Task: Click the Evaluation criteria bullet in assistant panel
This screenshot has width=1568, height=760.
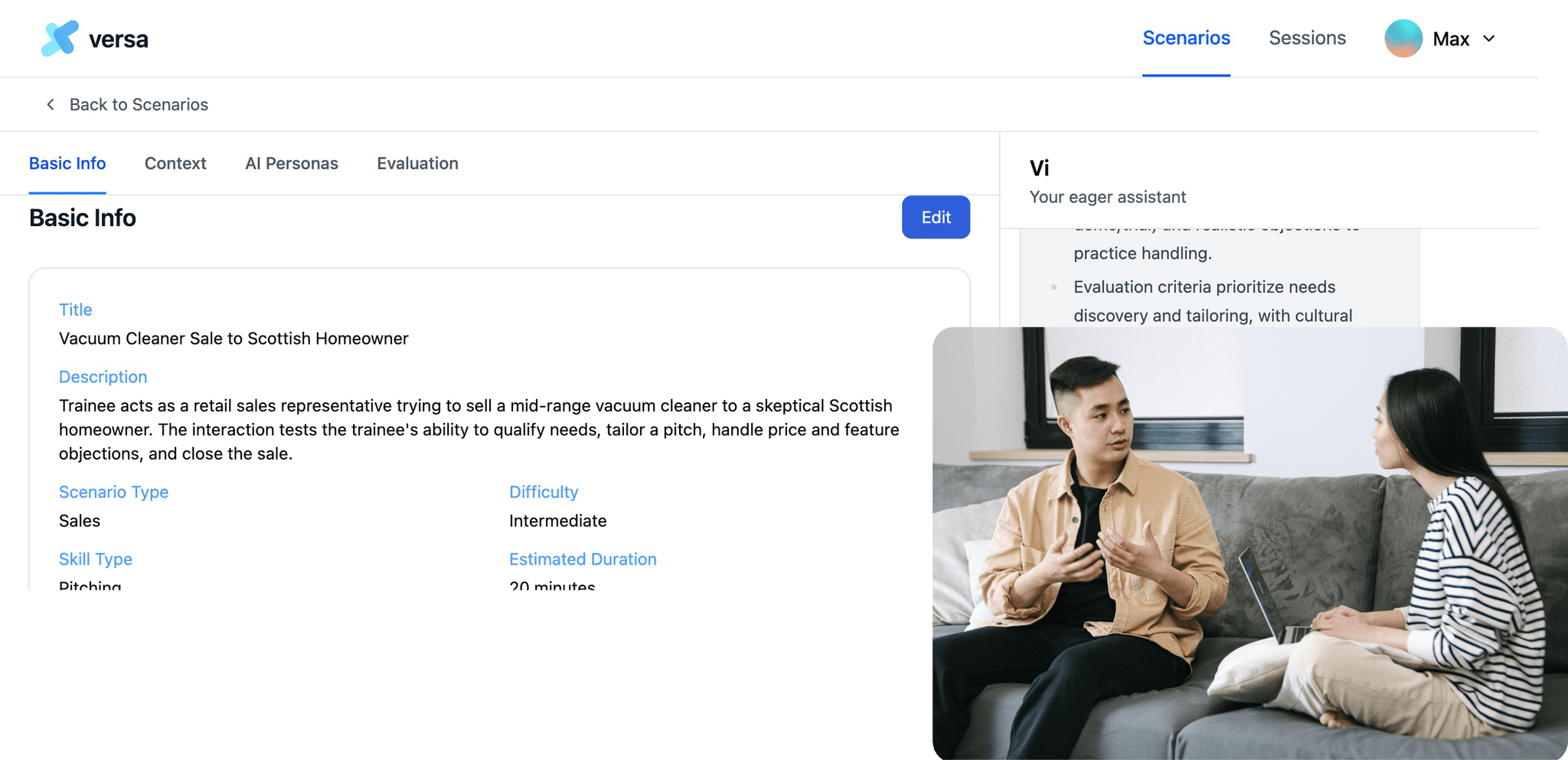Action: (1213, 301)
